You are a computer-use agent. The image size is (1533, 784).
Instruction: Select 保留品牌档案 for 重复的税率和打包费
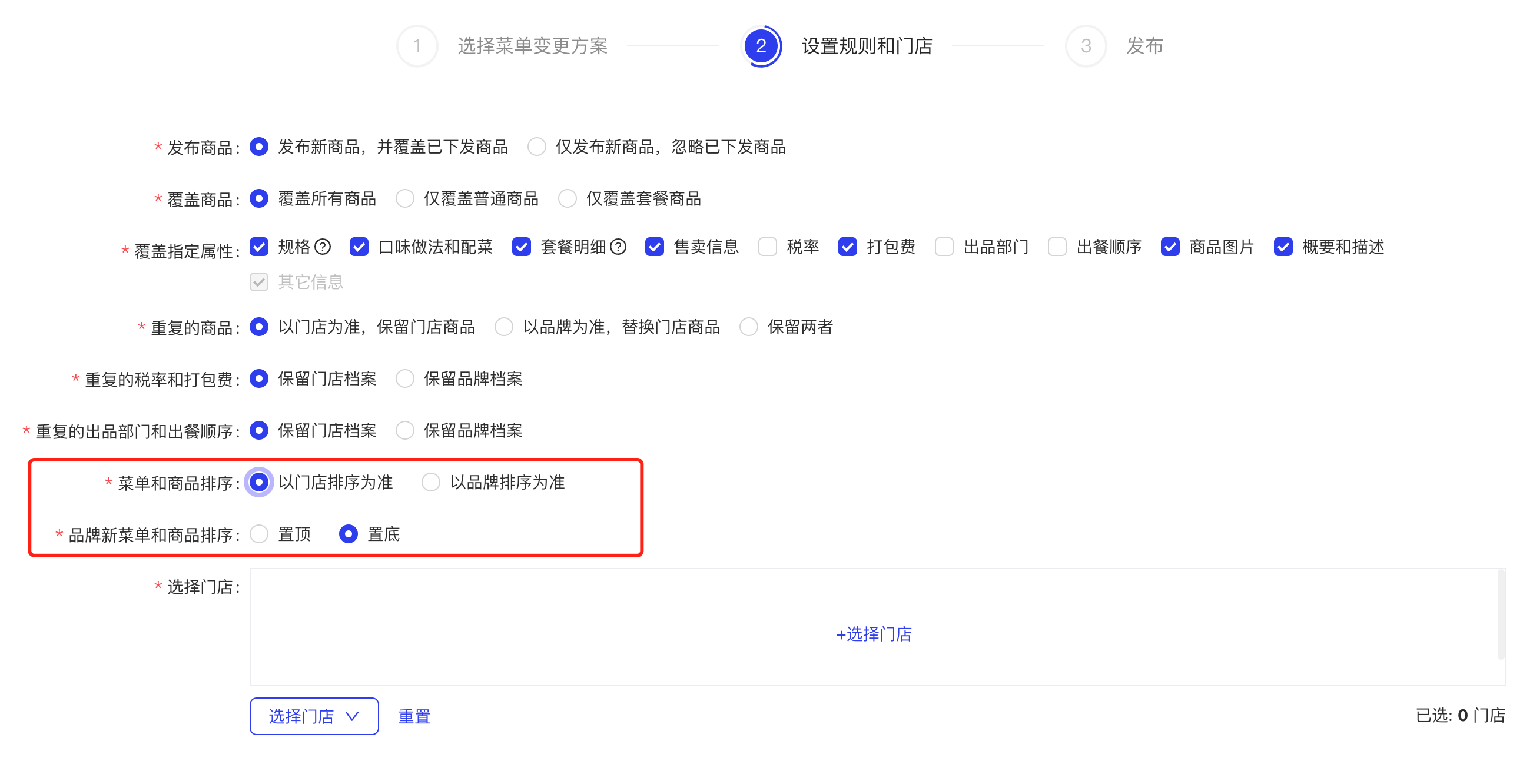404,378
